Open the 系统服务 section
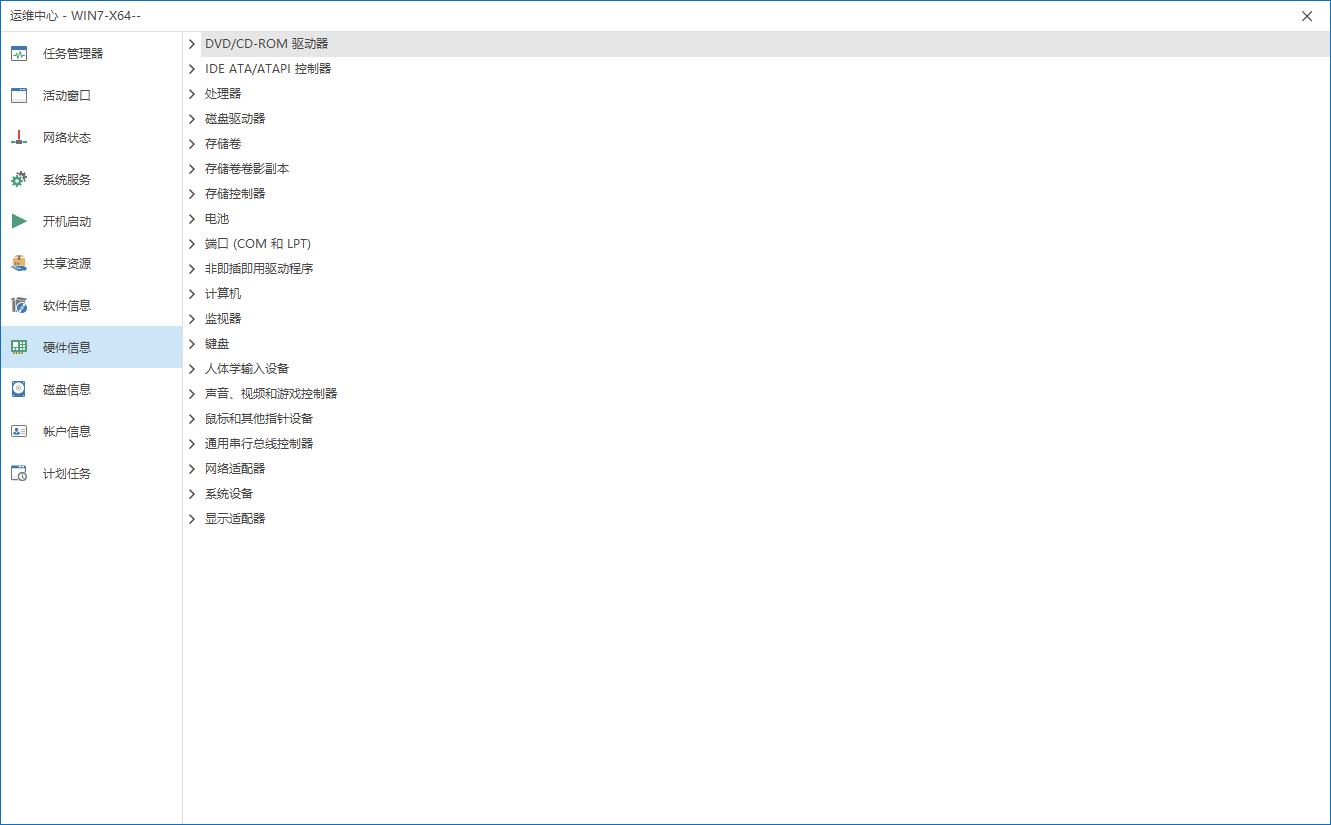Viewport: 1331px width, 825px height. coord(91,180)
